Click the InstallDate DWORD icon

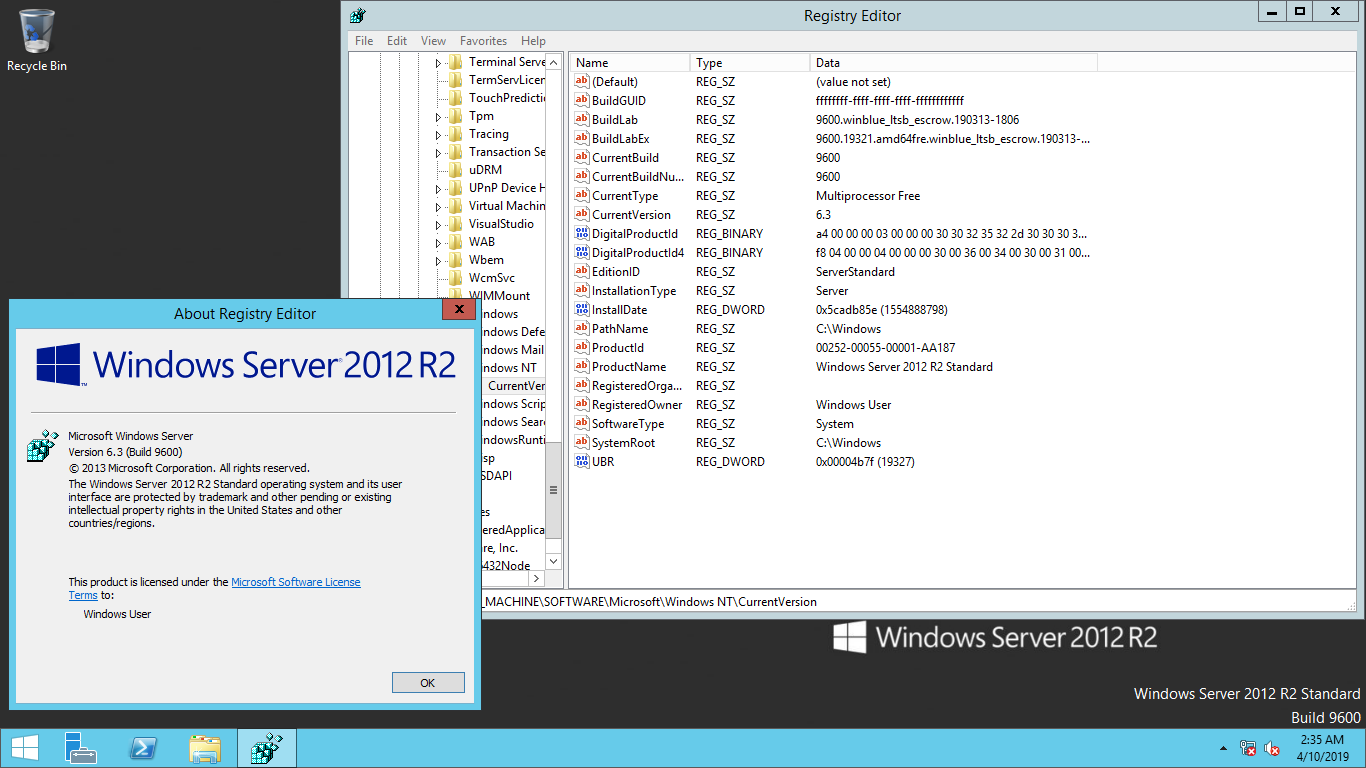pos(582,310)
